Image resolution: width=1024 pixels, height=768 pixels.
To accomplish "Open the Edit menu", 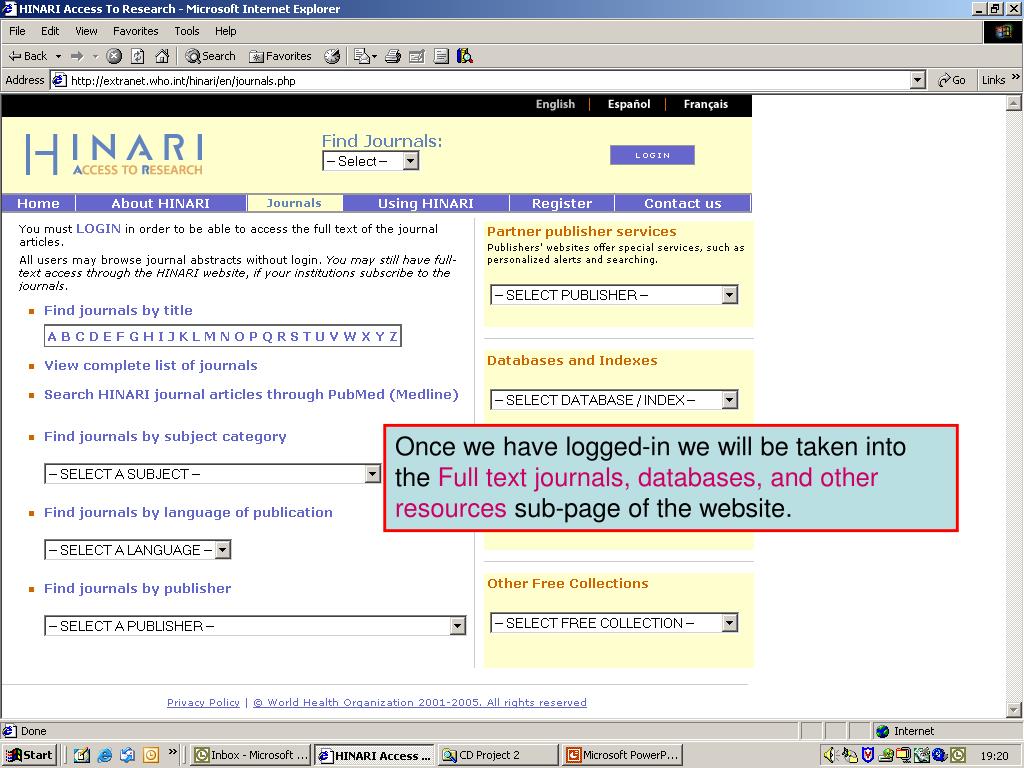I will [x=50, y=31].
